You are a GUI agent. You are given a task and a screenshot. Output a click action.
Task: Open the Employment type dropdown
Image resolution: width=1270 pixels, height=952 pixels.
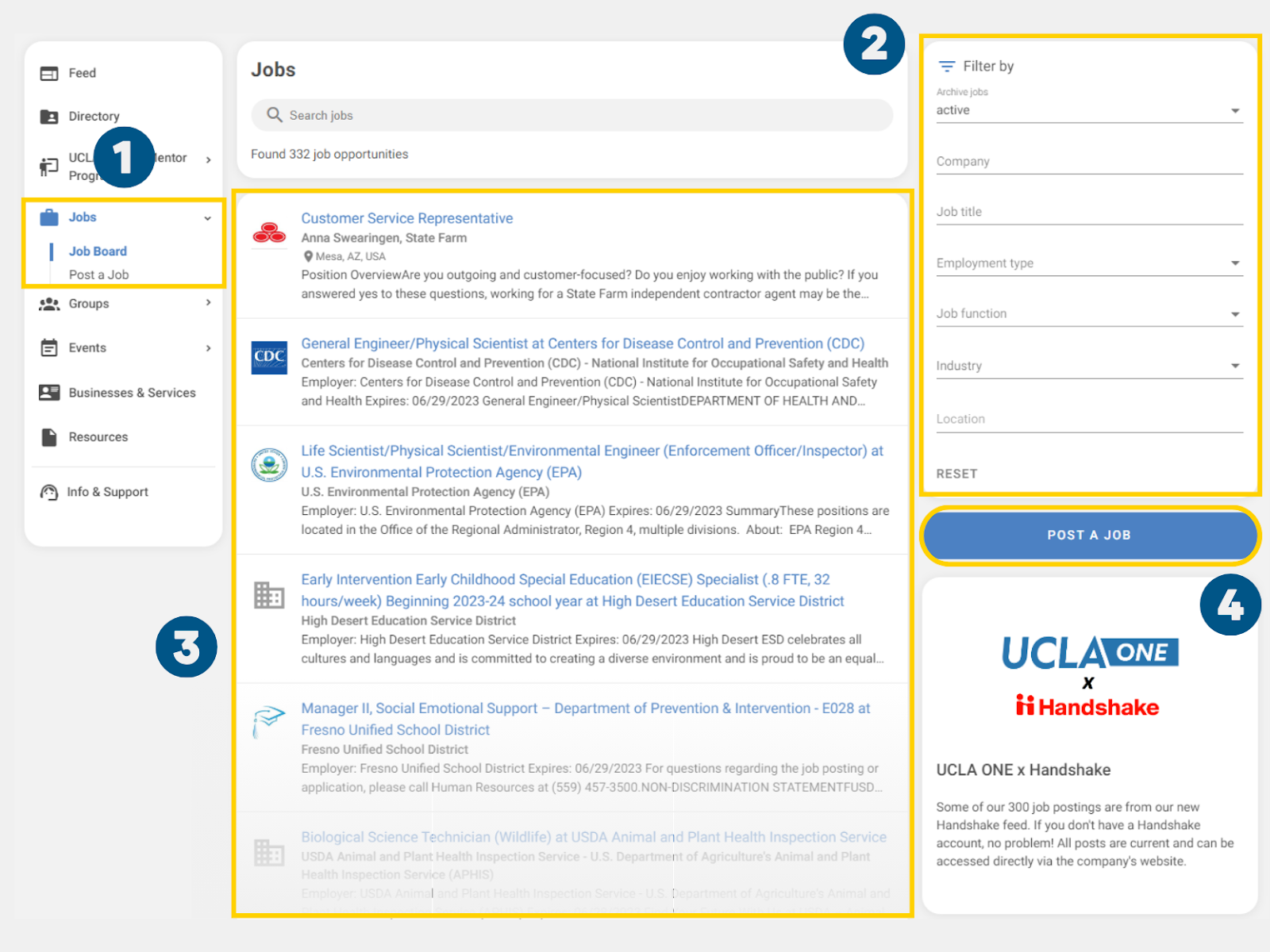[1089, 263]
